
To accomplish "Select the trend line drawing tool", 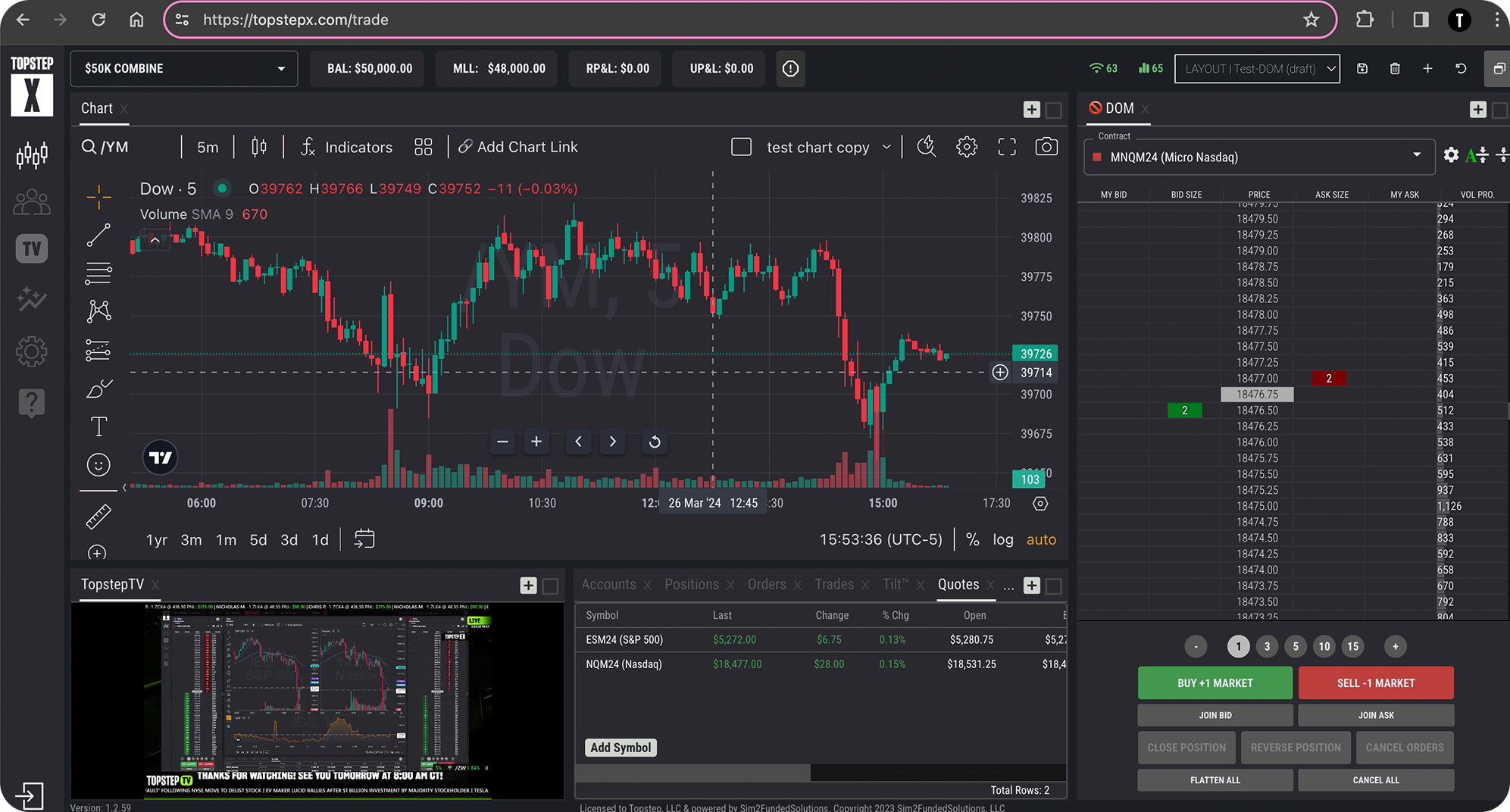I will tap(98, 235).
